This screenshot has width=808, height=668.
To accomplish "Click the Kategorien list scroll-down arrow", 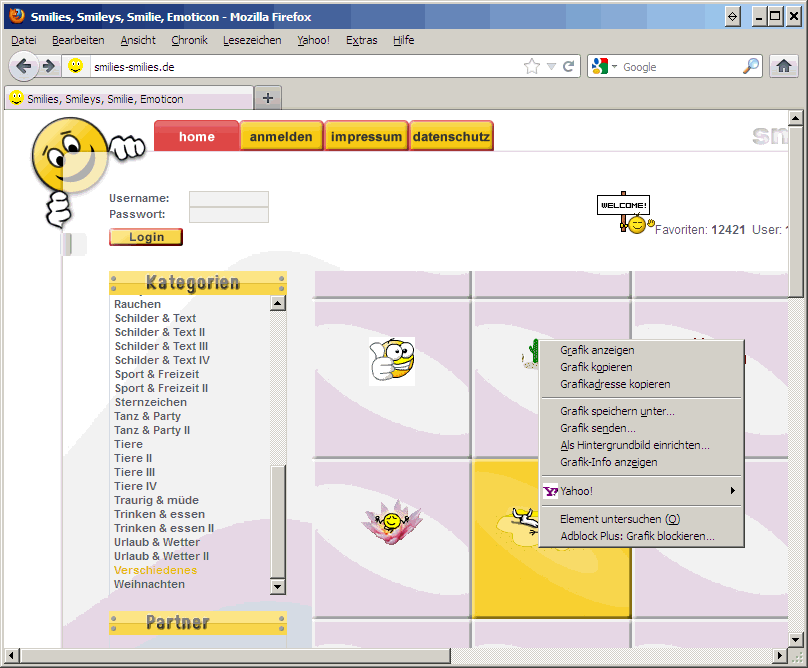I will pyautogui.click(x=278, y=587).
